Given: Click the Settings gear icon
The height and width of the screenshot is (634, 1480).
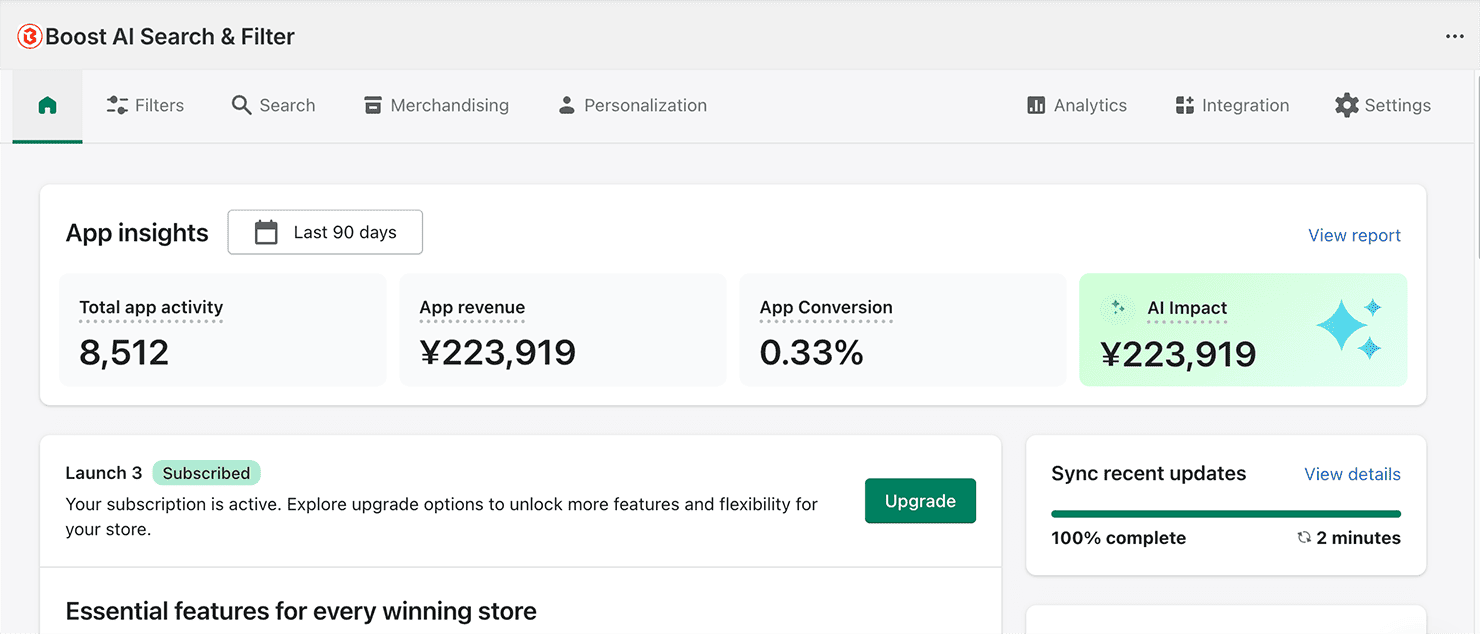Looking at the screenshot, I should pyautogui.click(x=1347, y=106).
